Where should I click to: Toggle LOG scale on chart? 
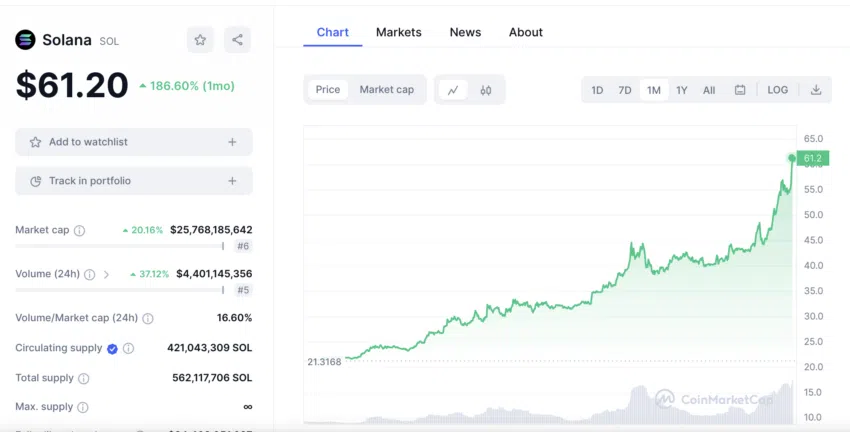pyautogui.click(x=777, y=90)
